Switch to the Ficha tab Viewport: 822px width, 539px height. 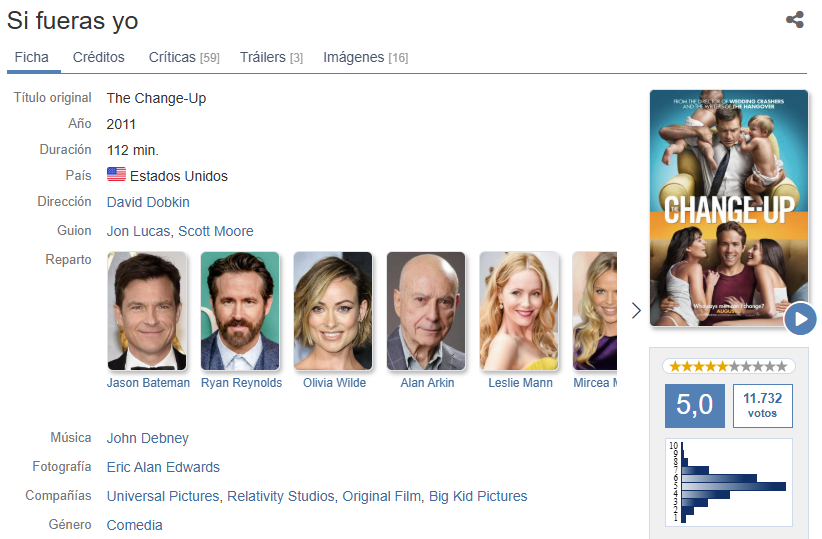point(31,57)
